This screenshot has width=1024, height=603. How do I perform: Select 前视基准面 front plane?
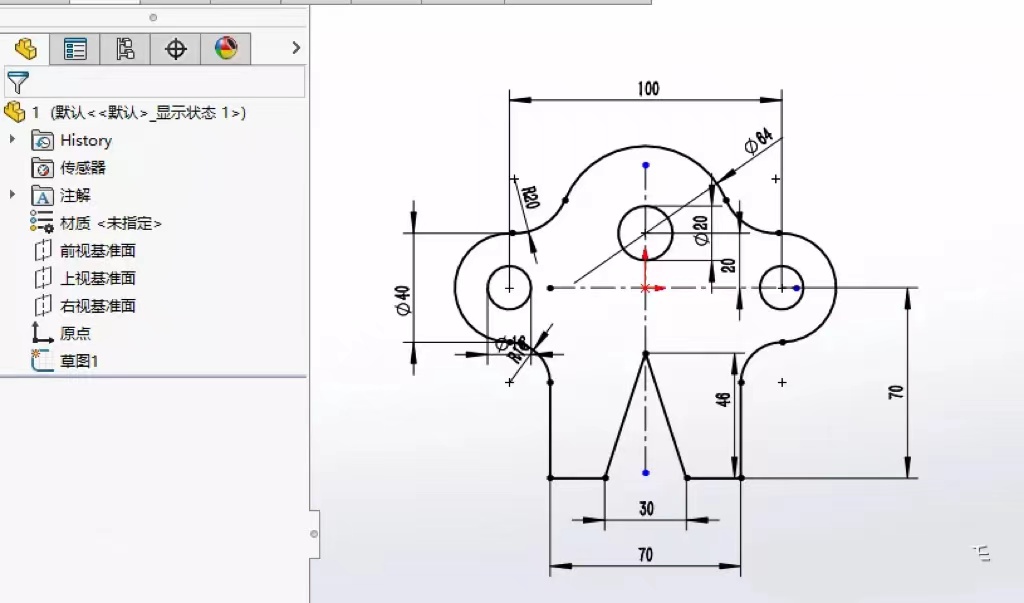tap(98, 251)
